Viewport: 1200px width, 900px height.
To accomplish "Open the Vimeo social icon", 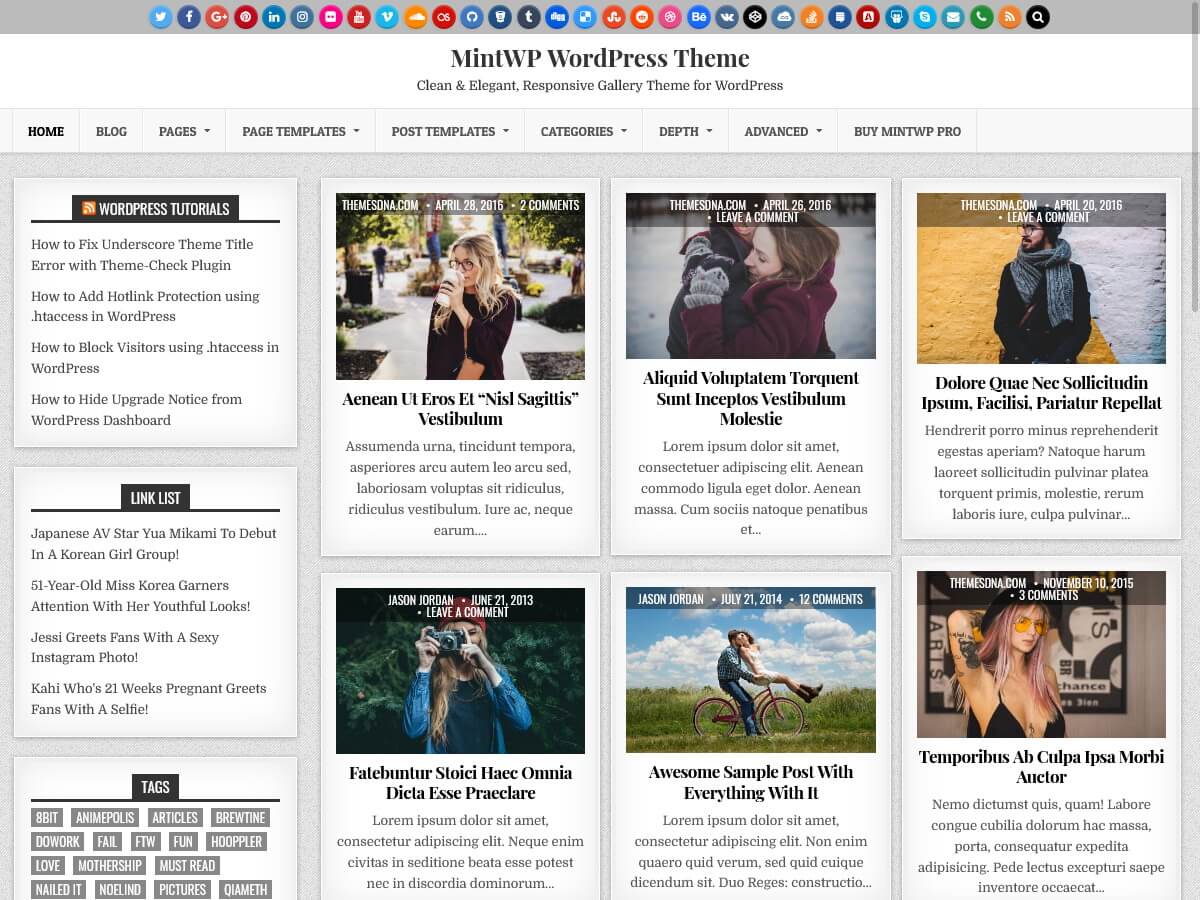I will coord(387,17).
